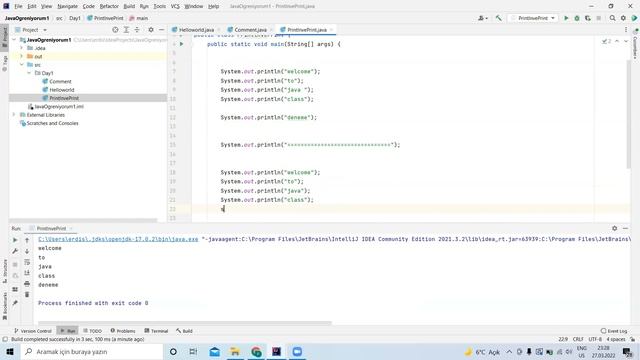Build project with the hammer icon
The height and width of the screenshot is (360, 640).
click(498, 18)
